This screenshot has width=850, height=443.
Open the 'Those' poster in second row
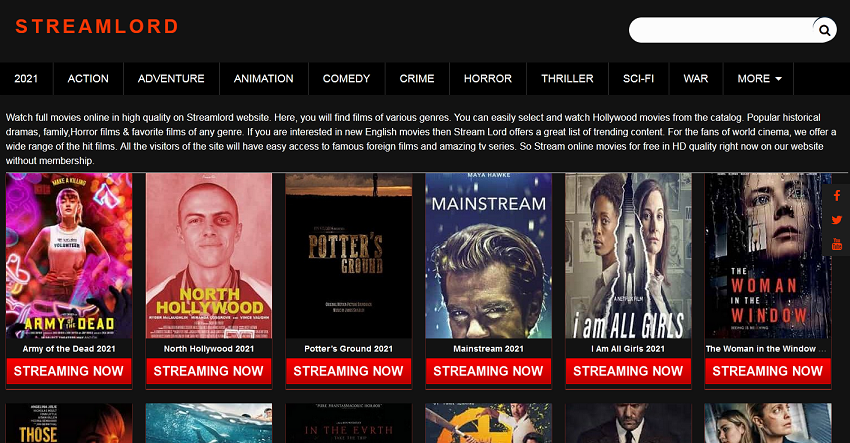(x=69, y=423)
